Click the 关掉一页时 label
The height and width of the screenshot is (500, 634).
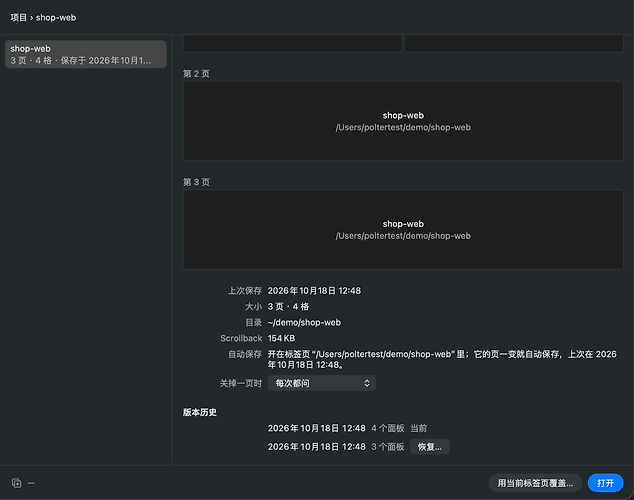[x=241, y=383]
